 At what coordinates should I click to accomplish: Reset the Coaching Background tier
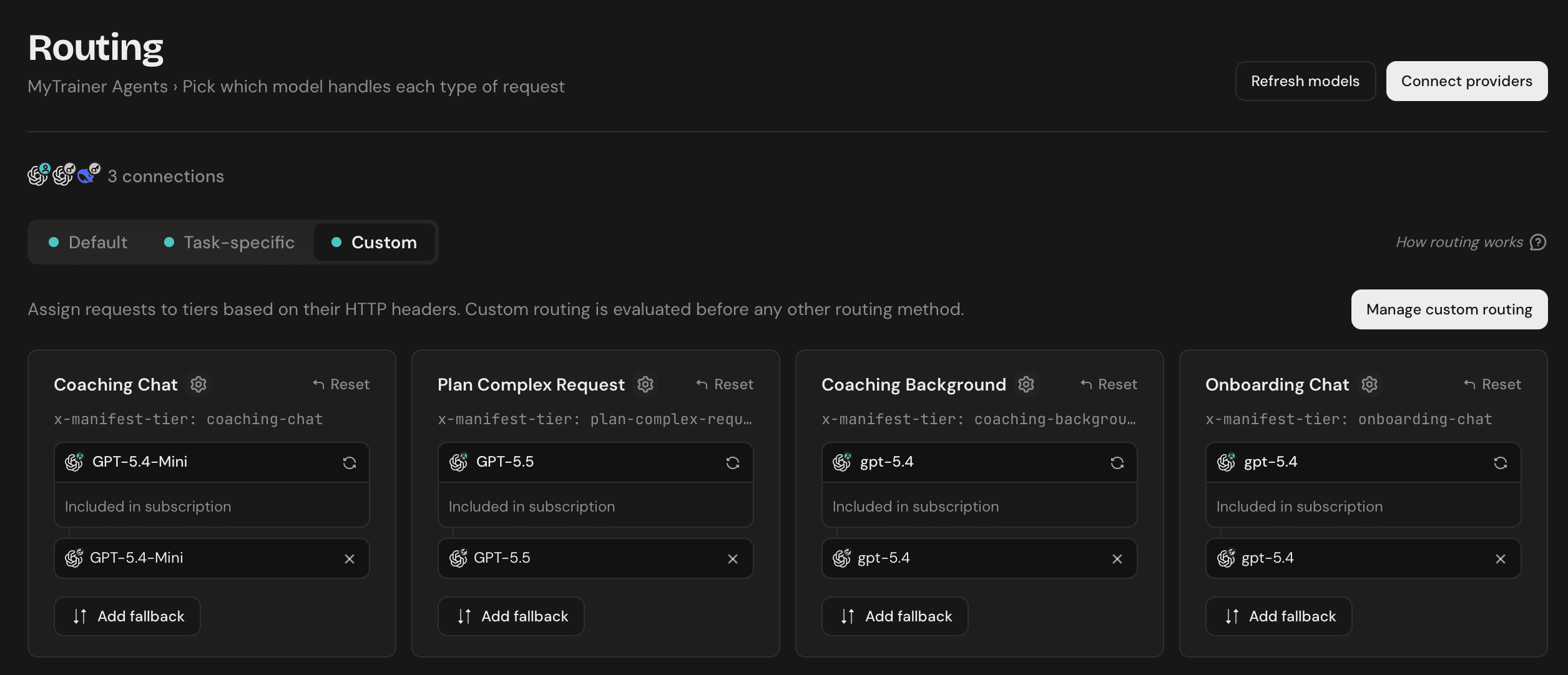tap(1109, 384)
